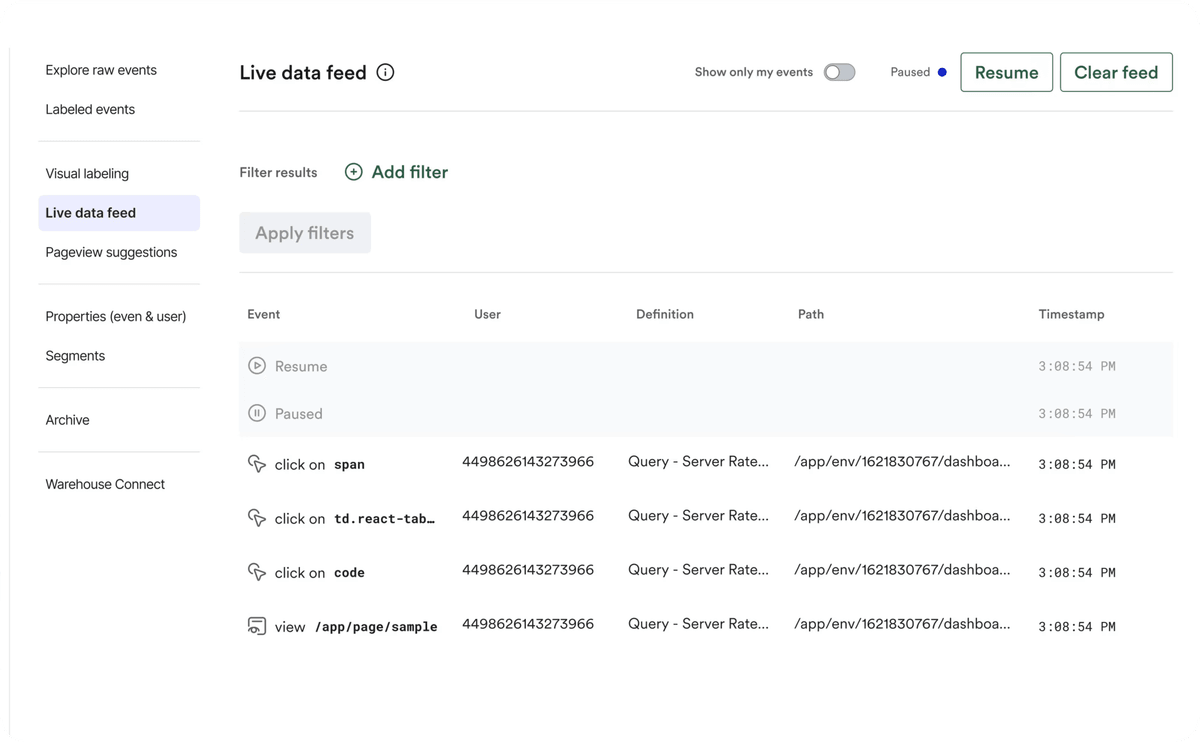Click the timestamp in the Paused row
The image size is (1200, 742).
(1077, 413)
